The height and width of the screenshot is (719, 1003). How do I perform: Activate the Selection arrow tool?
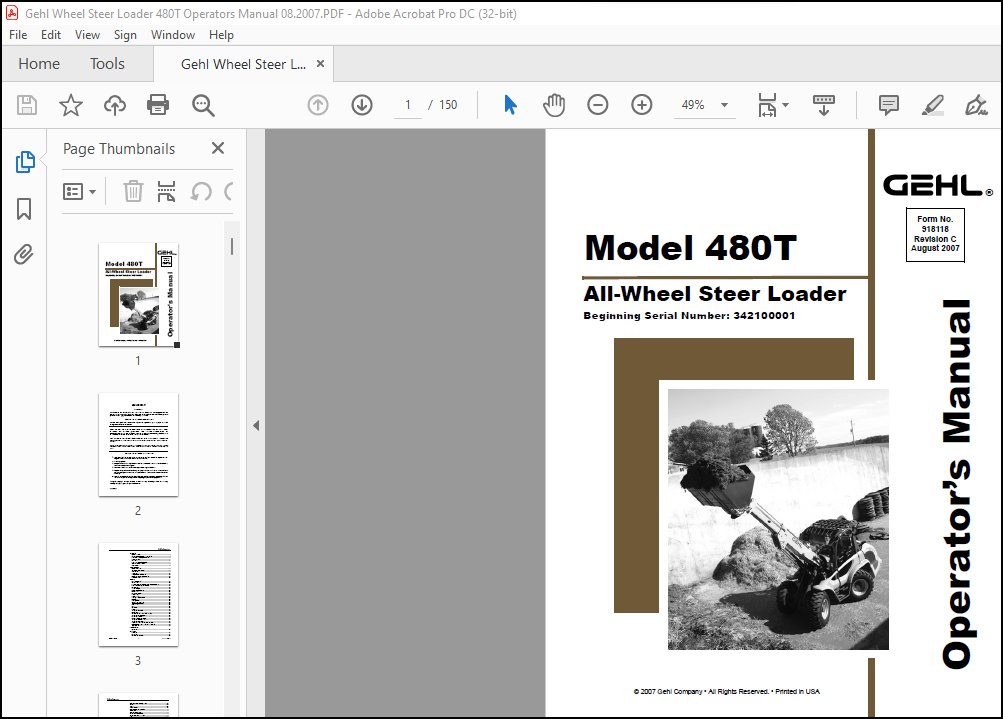[510, 105]
